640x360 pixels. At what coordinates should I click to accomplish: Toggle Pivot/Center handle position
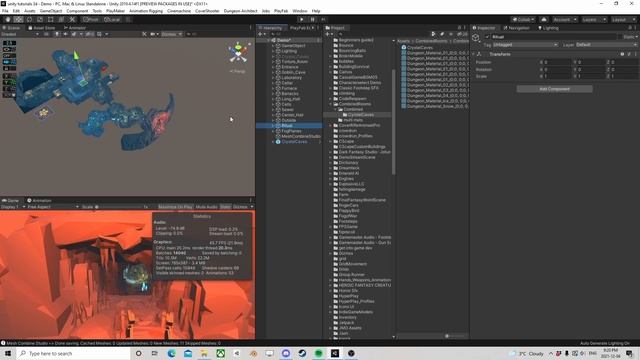91,20
